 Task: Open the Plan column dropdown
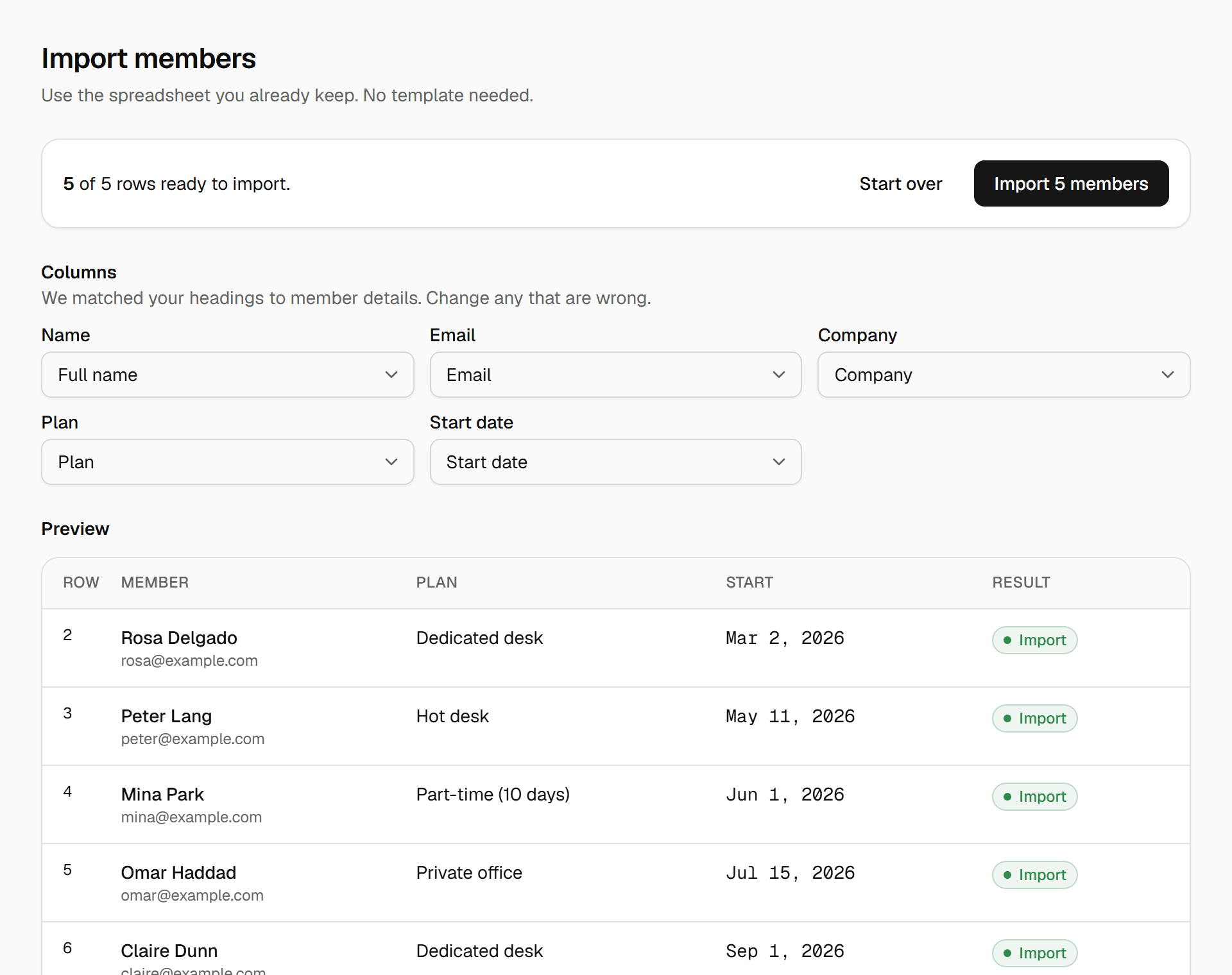point(228,462)
